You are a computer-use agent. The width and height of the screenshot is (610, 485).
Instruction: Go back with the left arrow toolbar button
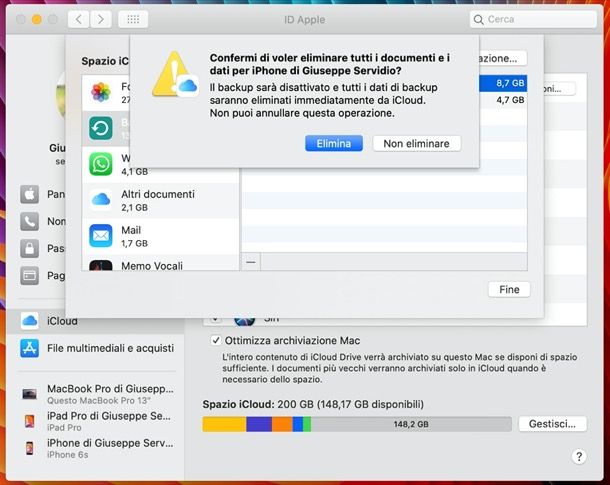pyautogui.click(x=79, y=19)
